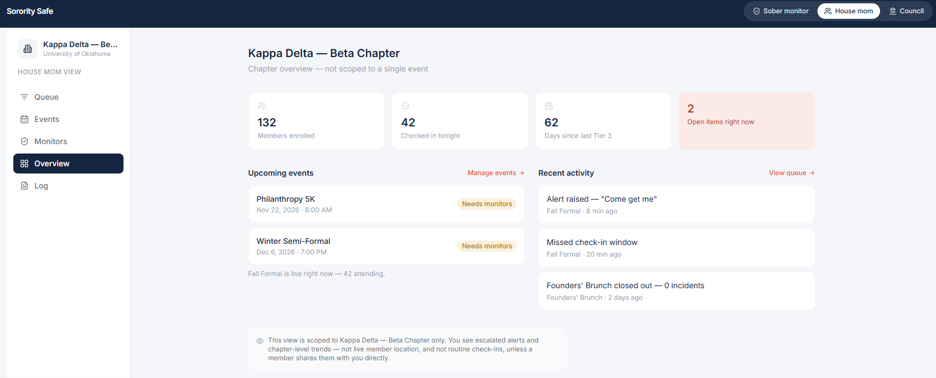The height and width of the screenshot is (378, 936).
Task: Open the Founders' Brunch closed out activity
Action: coord(676,291)
